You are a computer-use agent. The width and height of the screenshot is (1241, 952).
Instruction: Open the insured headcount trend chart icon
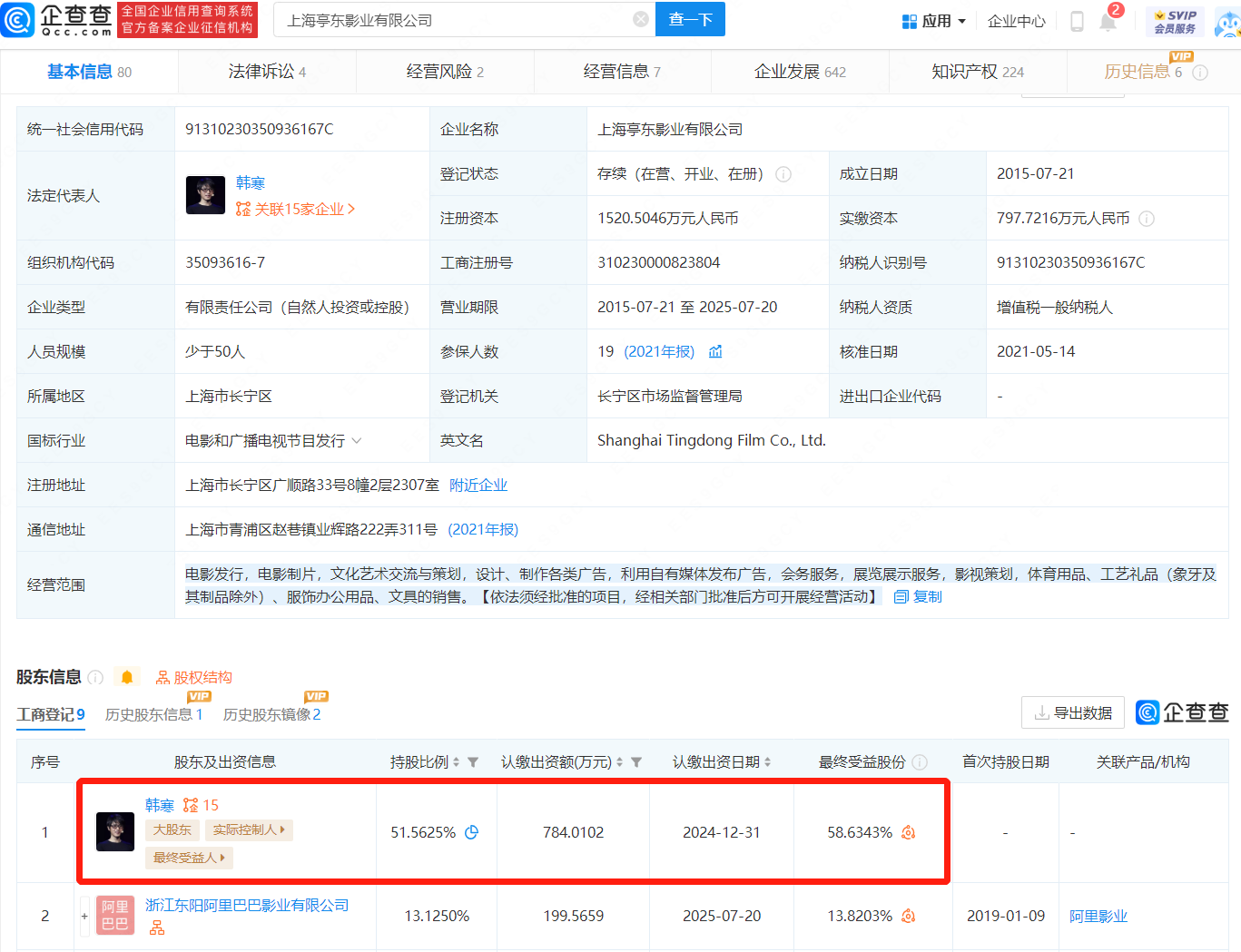coord(715,352)
